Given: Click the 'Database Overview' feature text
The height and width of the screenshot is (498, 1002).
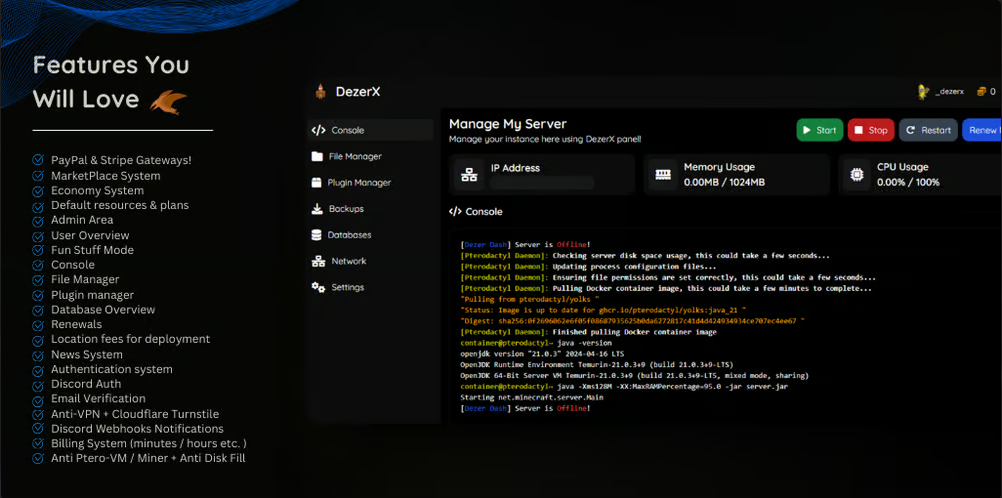Looking at the screenshot, I should point(103,310).
